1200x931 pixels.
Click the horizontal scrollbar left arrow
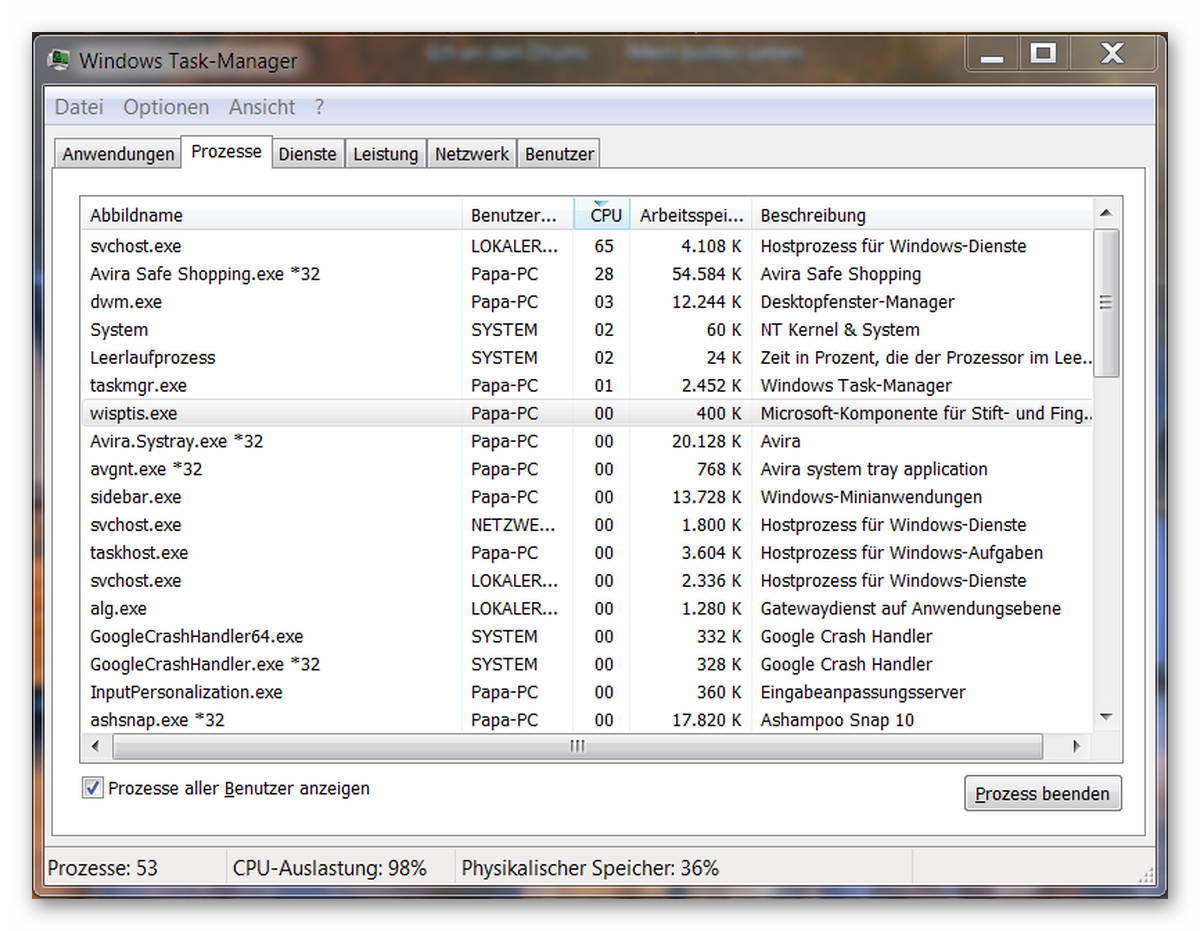pyautogui.click(x=95, y=746)
